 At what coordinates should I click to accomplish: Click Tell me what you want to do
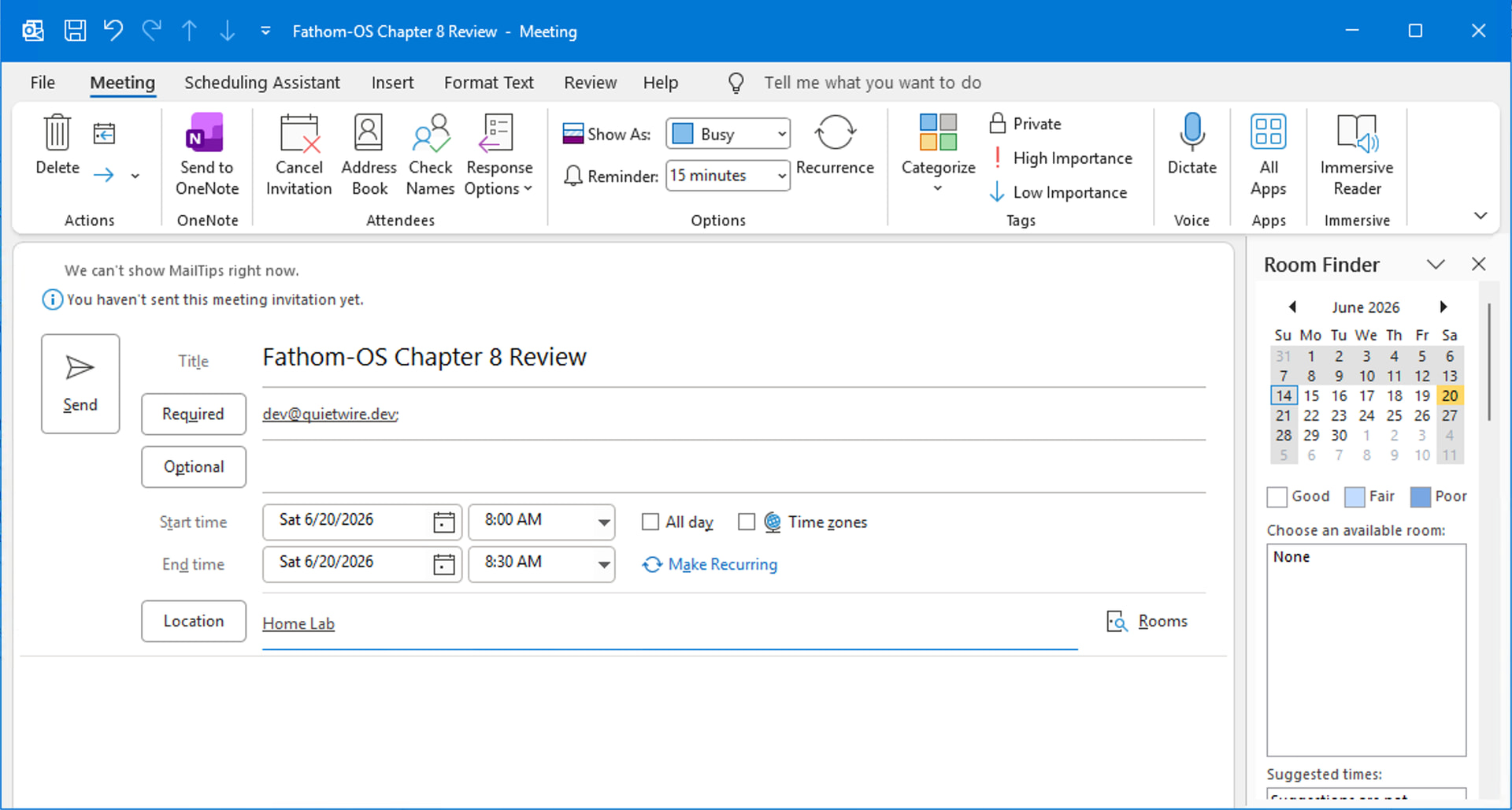872,83
